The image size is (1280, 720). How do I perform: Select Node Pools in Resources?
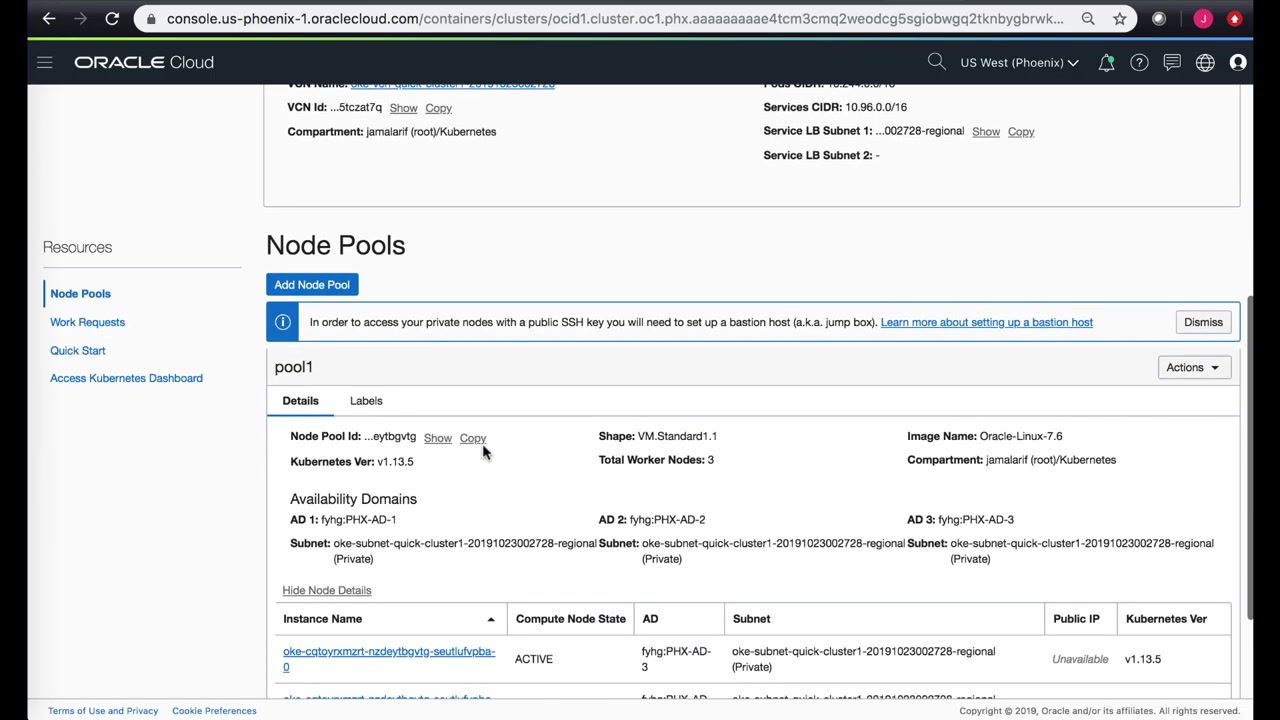point(80,293)
